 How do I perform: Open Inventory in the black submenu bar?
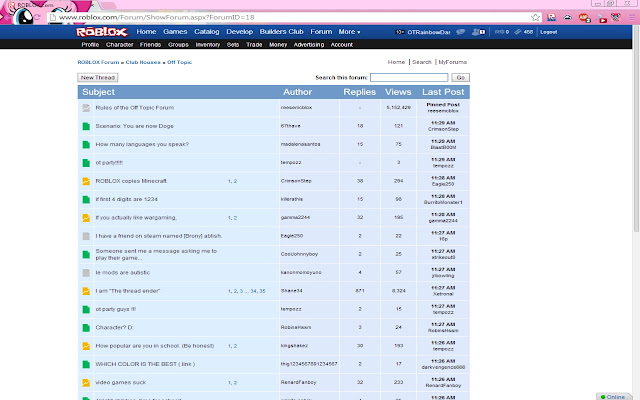pos(208,44)
